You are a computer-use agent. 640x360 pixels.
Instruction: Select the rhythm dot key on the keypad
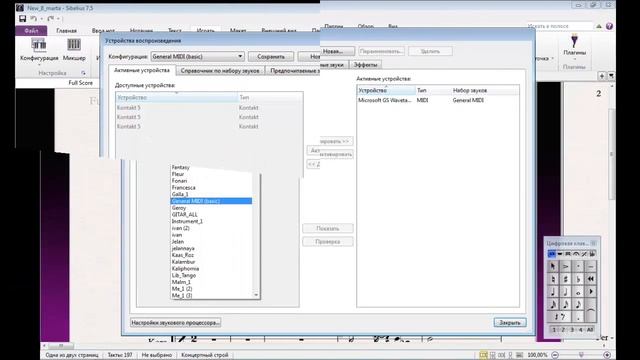(x=578, y=317)
